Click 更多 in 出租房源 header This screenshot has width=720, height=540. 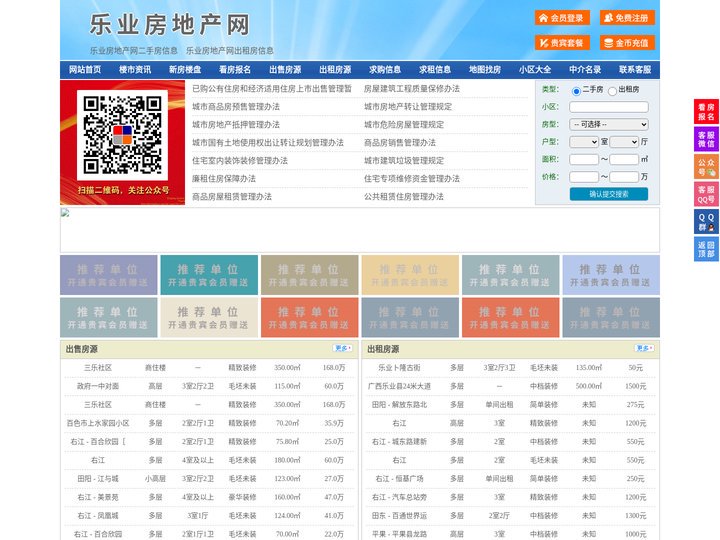click(644, 348)
